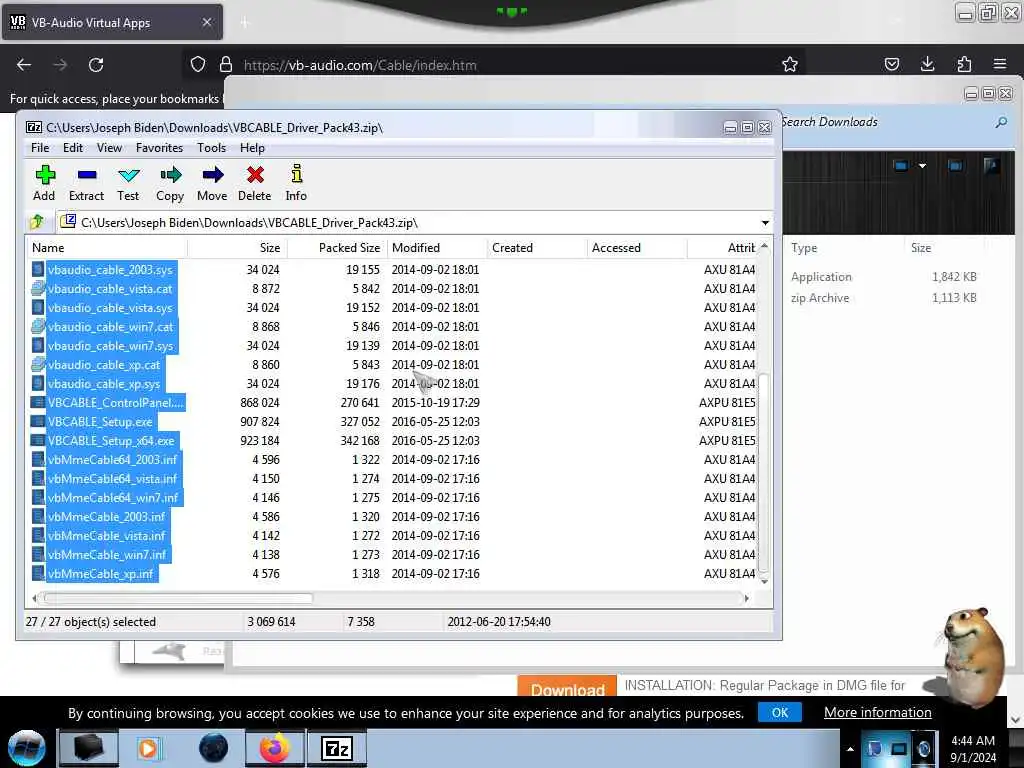1024x768 pixels.
Task: Select file VBCABLE_Setup.exe
Action: point(99,422)
